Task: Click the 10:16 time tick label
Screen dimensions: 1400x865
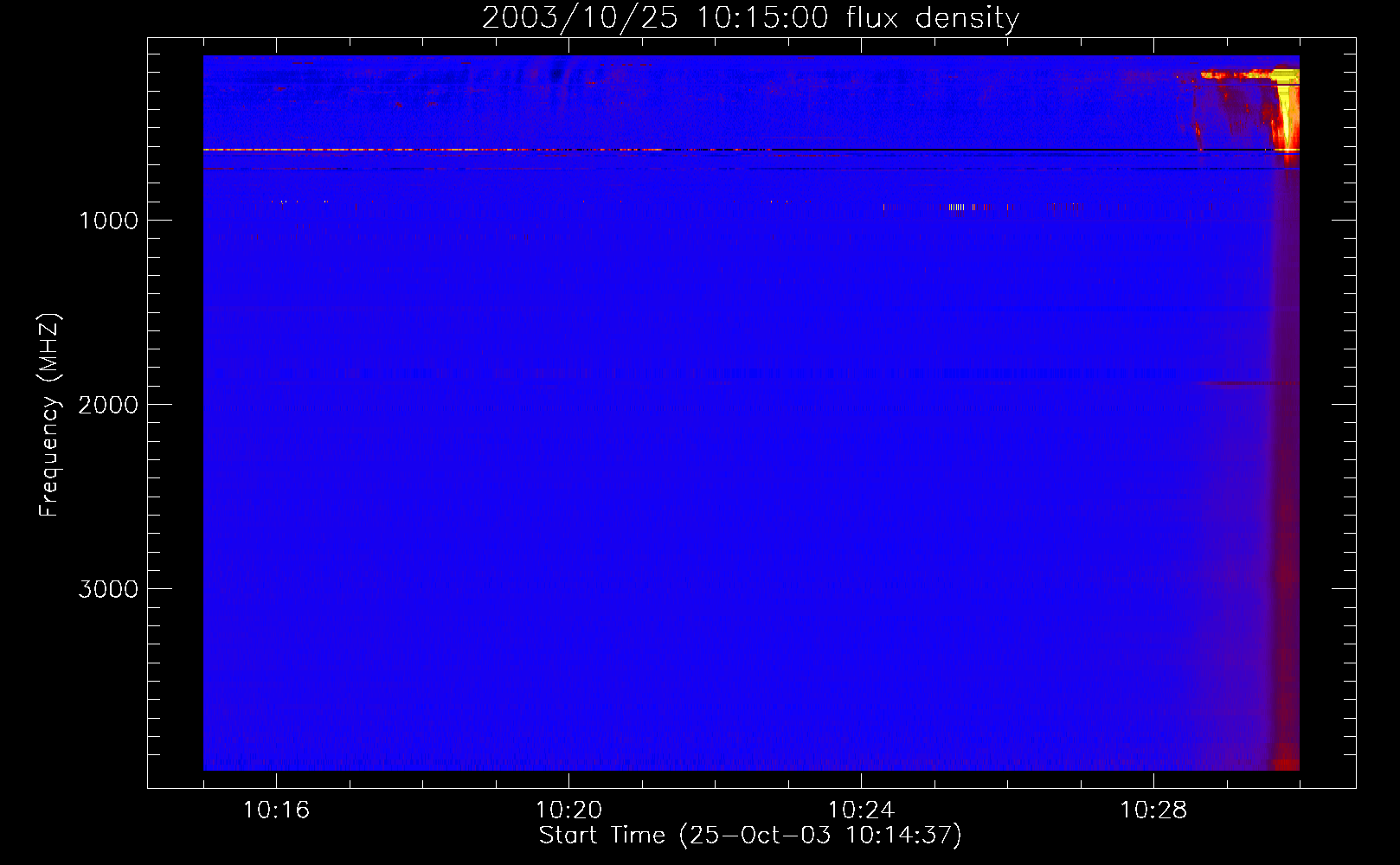Action: (276, 811)
